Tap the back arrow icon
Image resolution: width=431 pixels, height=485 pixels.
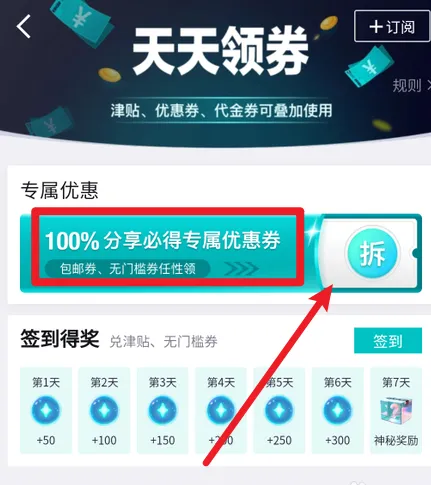click(24, 26)
